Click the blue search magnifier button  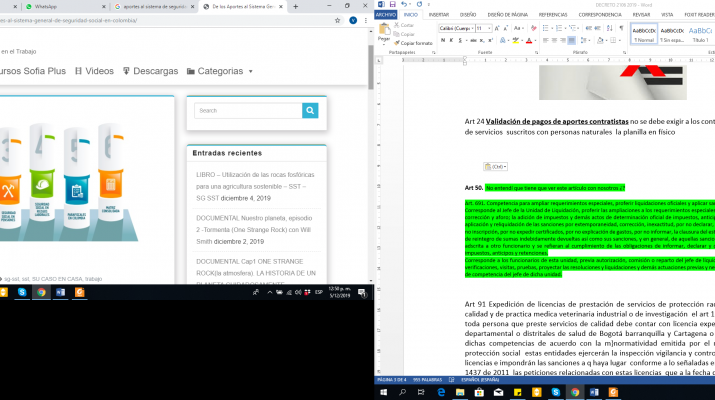click(x=310, y=110)
